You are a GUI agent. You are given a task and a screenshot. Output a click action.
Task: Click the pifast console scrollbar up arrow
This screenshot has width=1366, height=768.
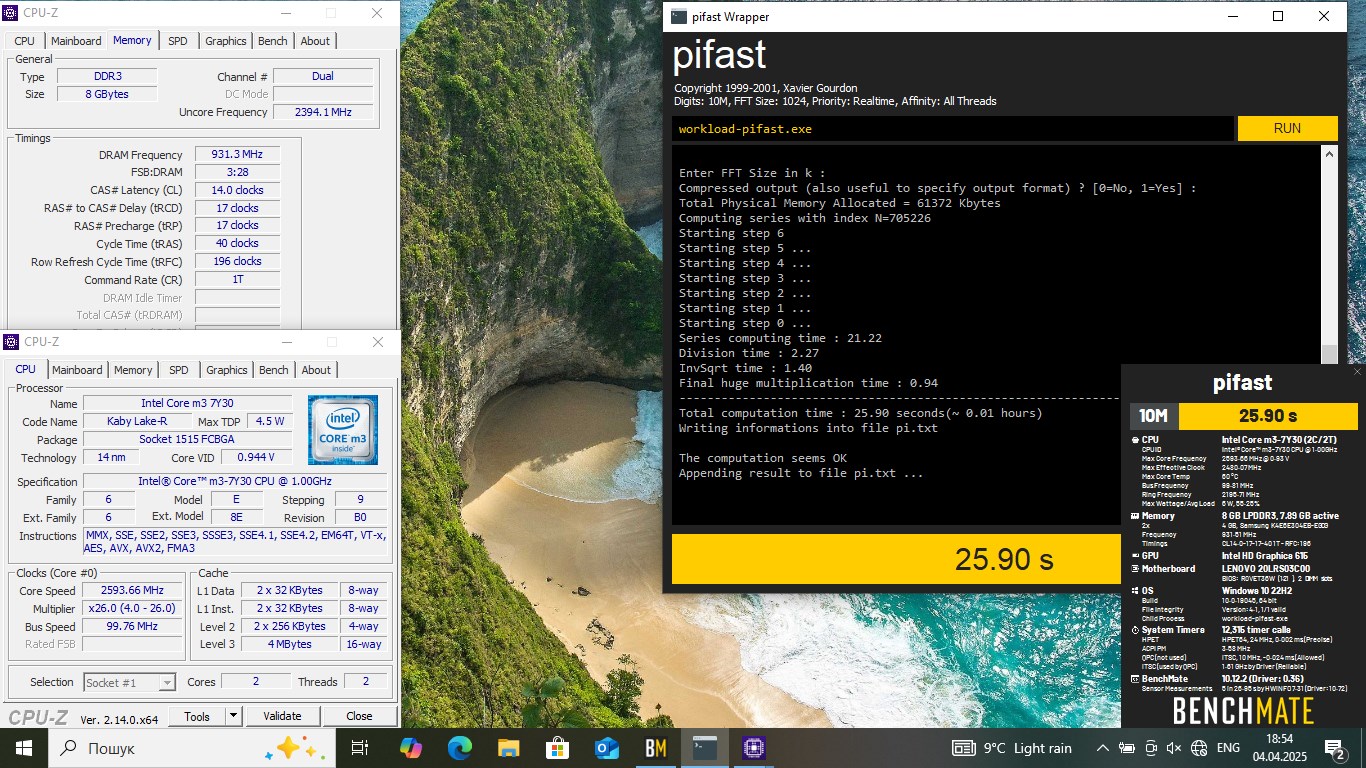(x=1329, y=154)
